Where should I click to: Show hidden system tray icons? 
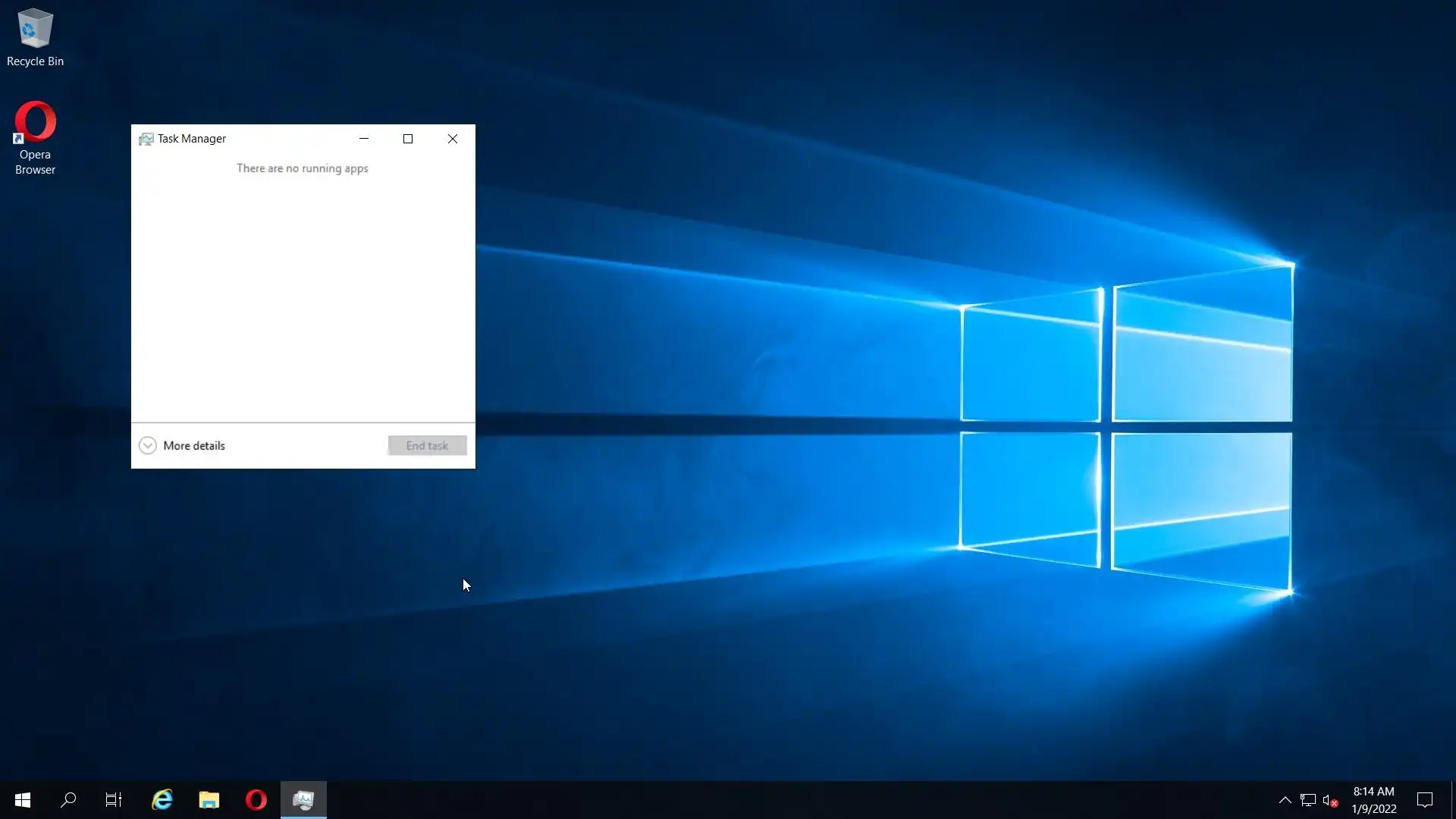click(x=1285, y=800)
